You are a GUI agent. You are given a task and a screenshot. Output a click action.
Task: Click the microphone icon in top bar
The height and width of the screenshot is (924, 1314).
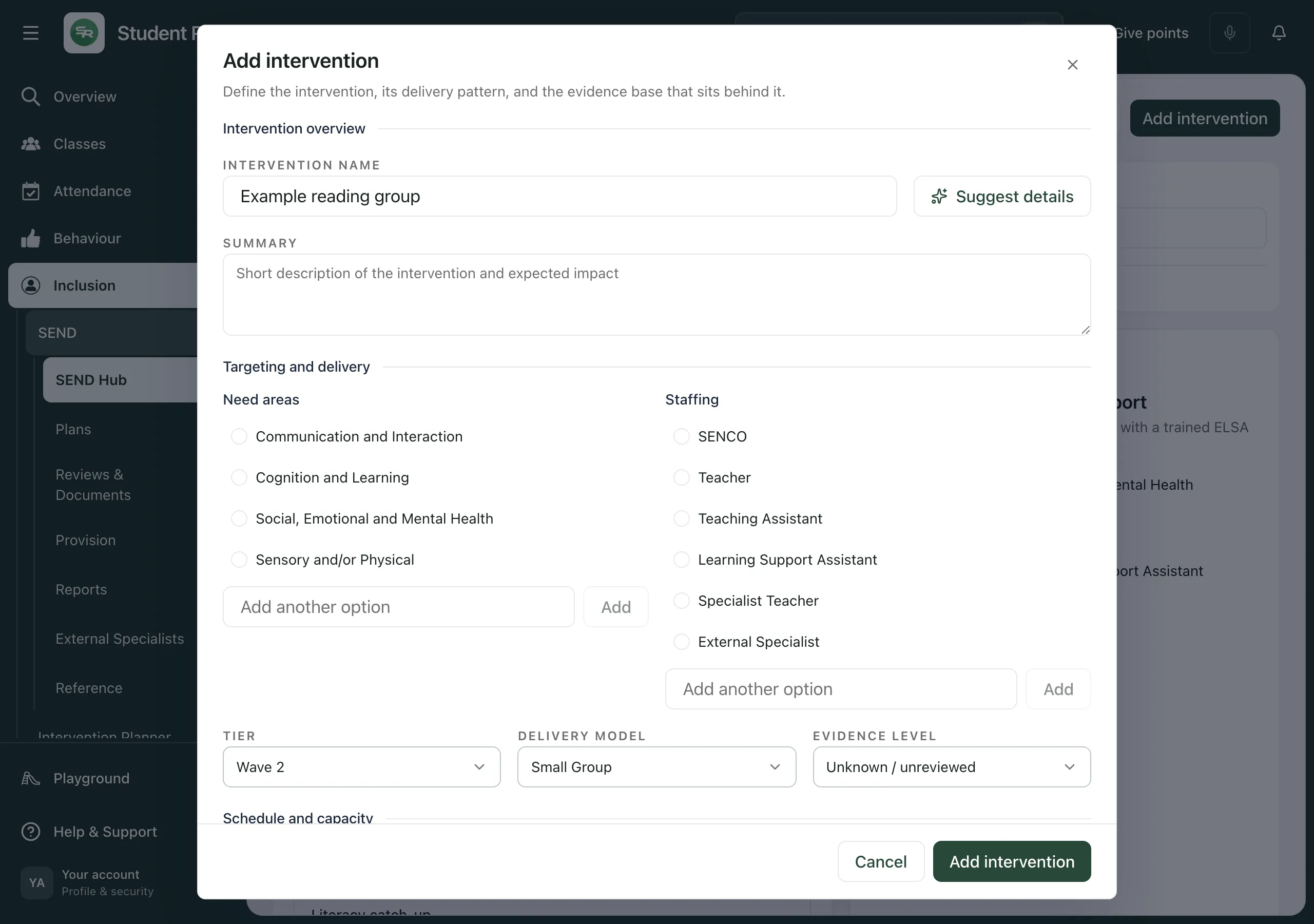click(1229, 33)
